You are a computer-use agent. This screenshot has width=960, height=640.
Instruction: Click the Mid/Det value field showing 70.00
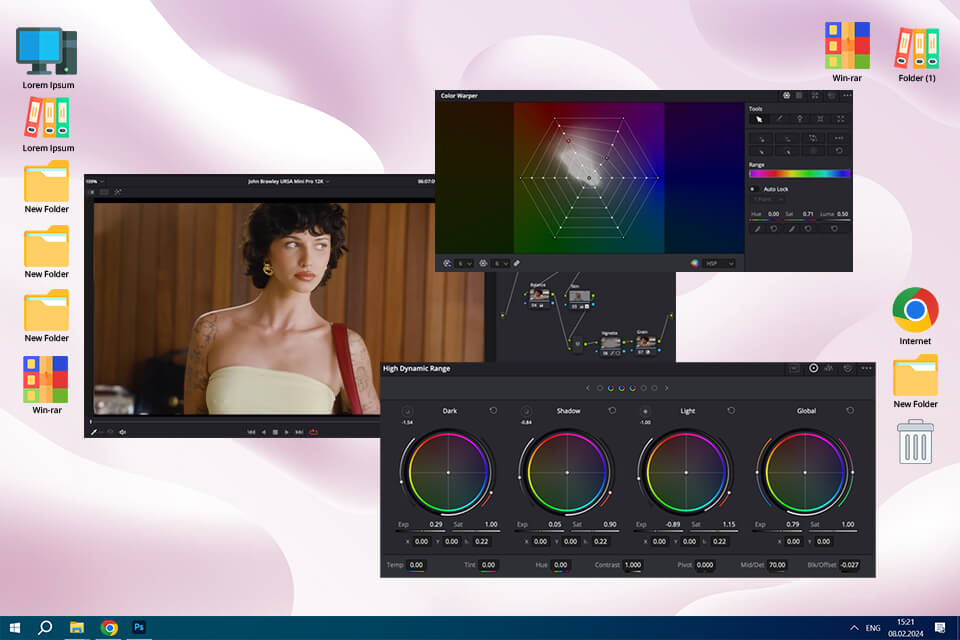(x=777, y=565)
